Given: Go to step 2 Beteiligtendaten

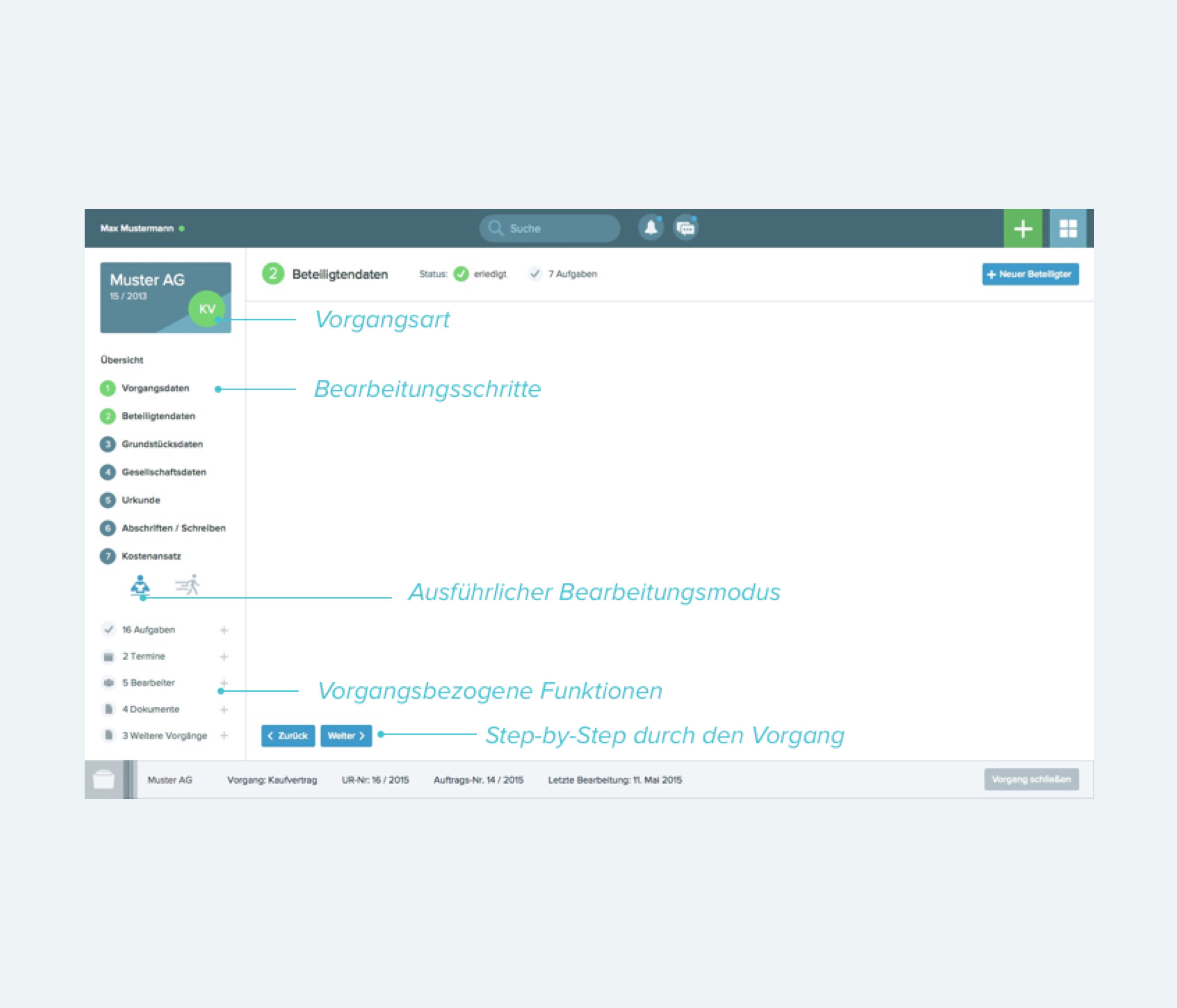Looking at the screenshot, I should 148,416.
